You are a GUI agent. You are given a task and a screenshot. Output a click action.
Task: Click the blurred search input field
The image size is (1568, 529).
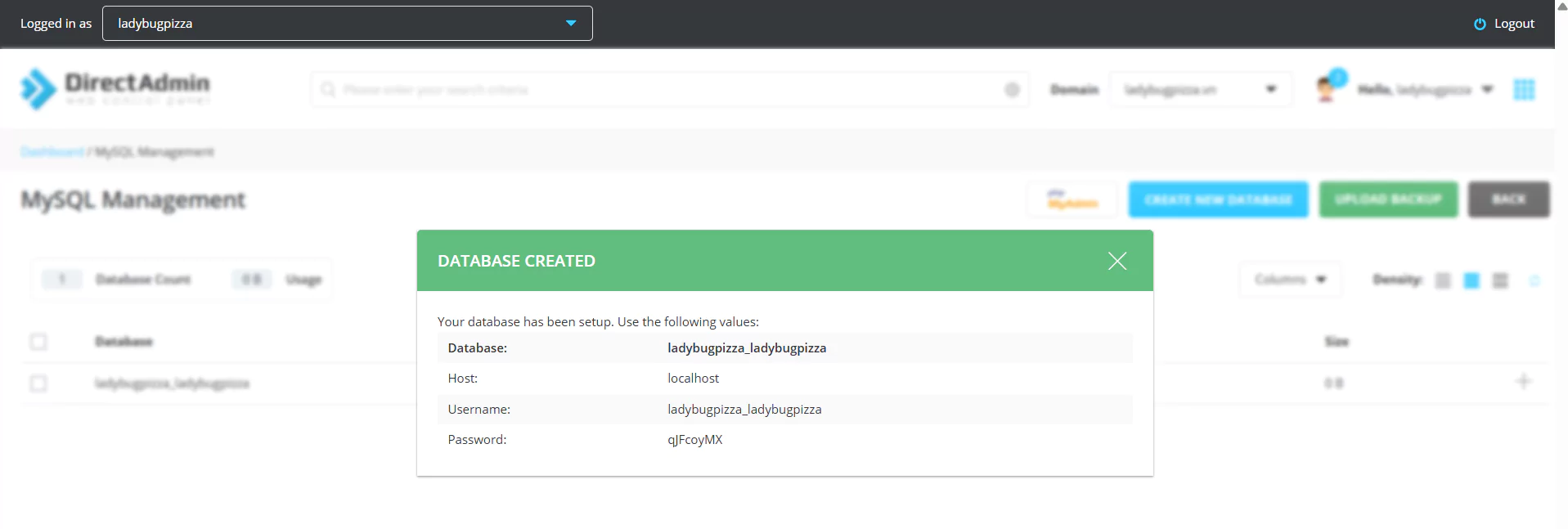coord(669,89)
